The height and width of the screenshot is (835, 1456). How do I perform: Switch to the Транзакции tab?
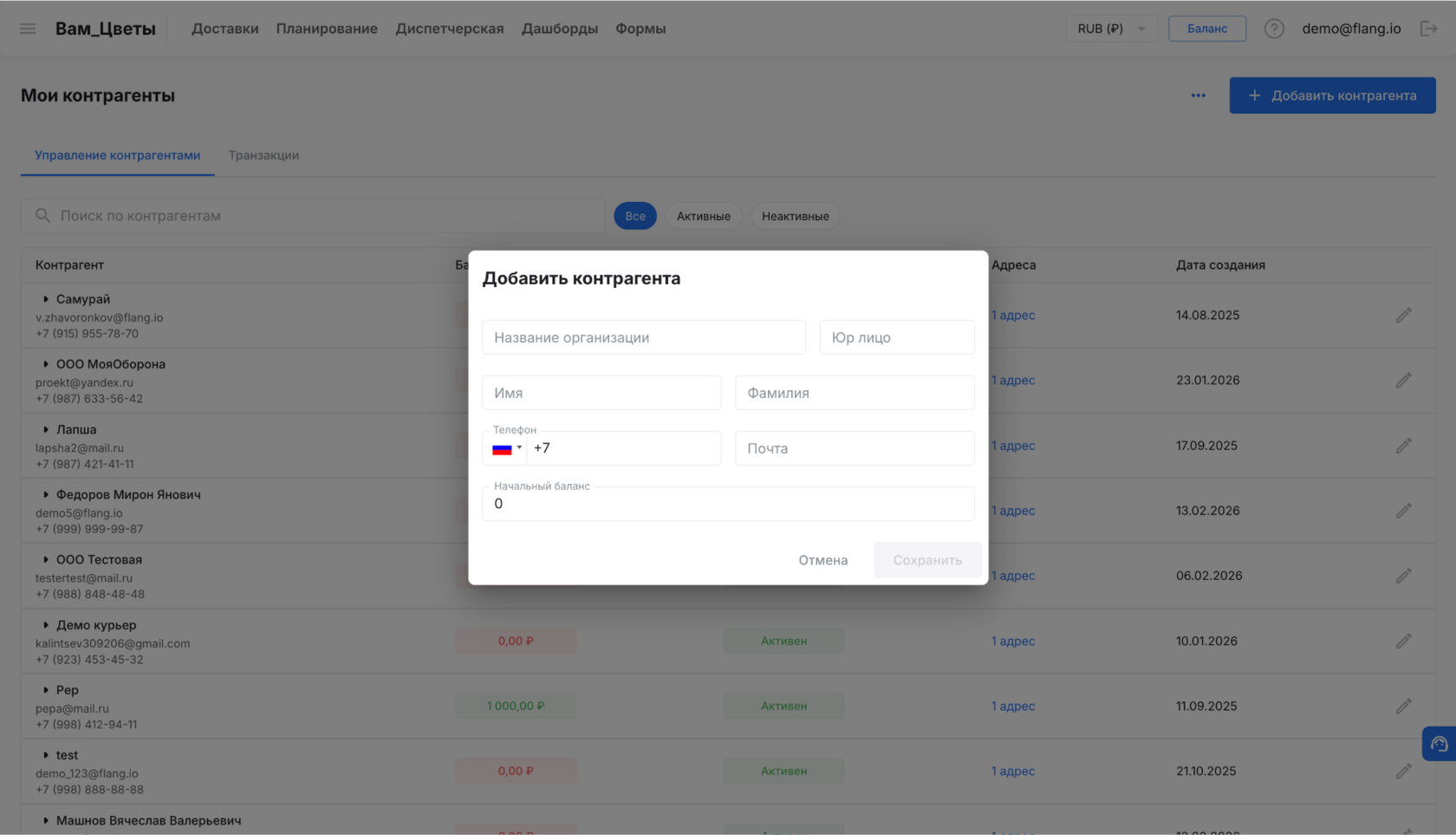[x=263, y=155]
